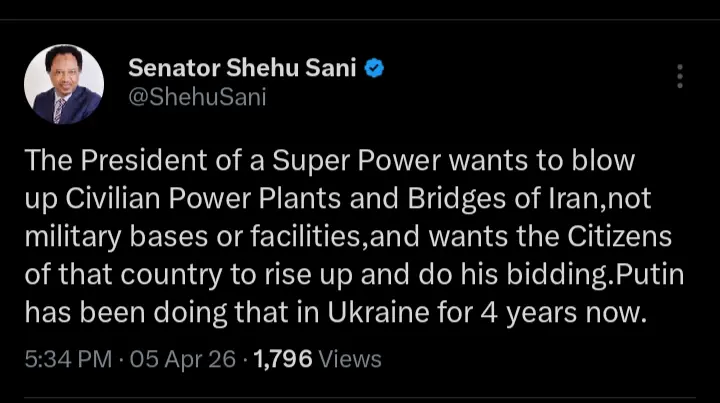Open Senator Shehu Sani's profile picture
The height and width of the screenshot is (403, 720).
pyautogui.click(x=62, y=85)
